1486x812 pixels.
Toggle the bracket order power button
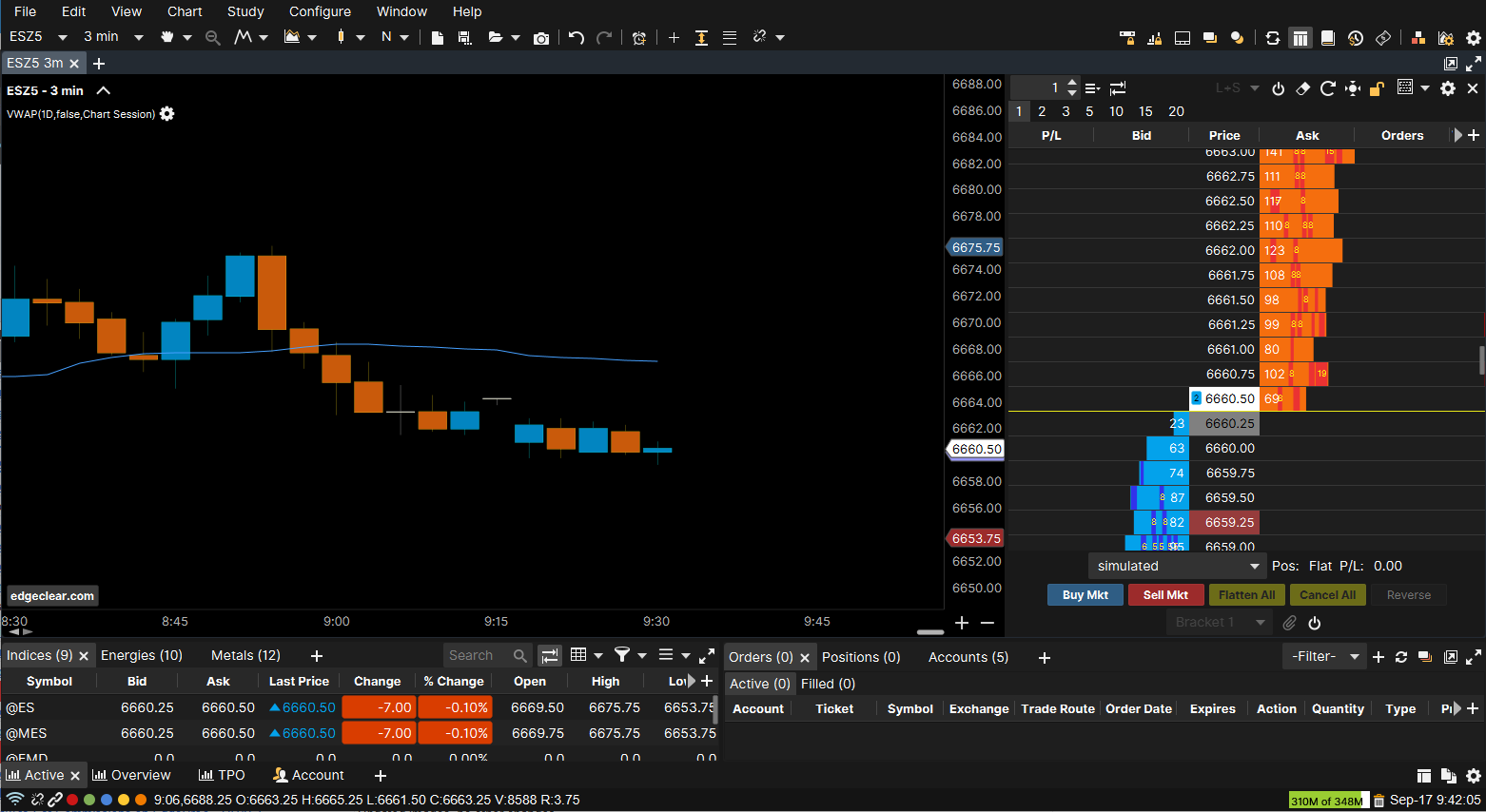point(1315,623)
